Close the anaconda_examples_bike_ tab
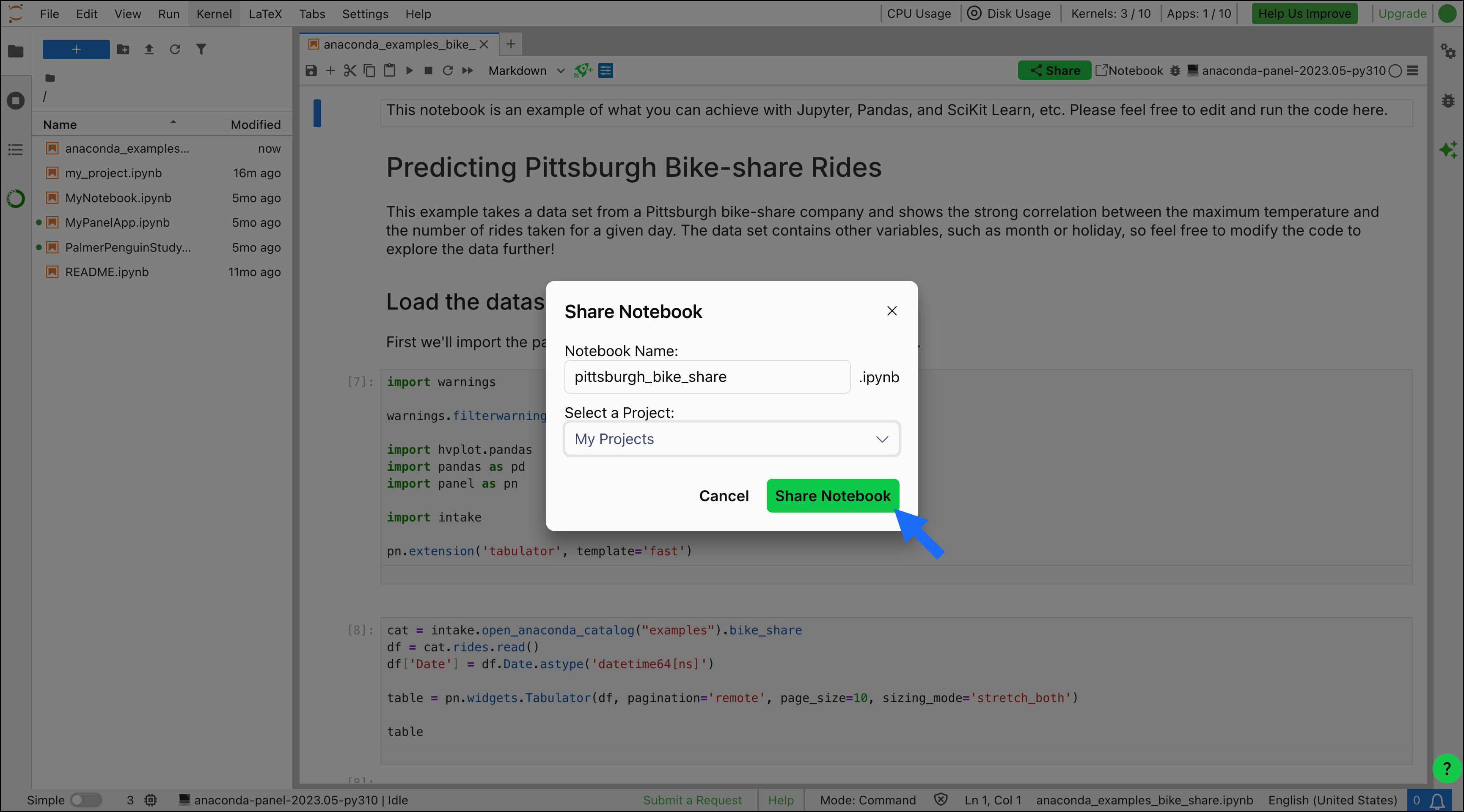The image size is (1464, 812). pos(484,44)
